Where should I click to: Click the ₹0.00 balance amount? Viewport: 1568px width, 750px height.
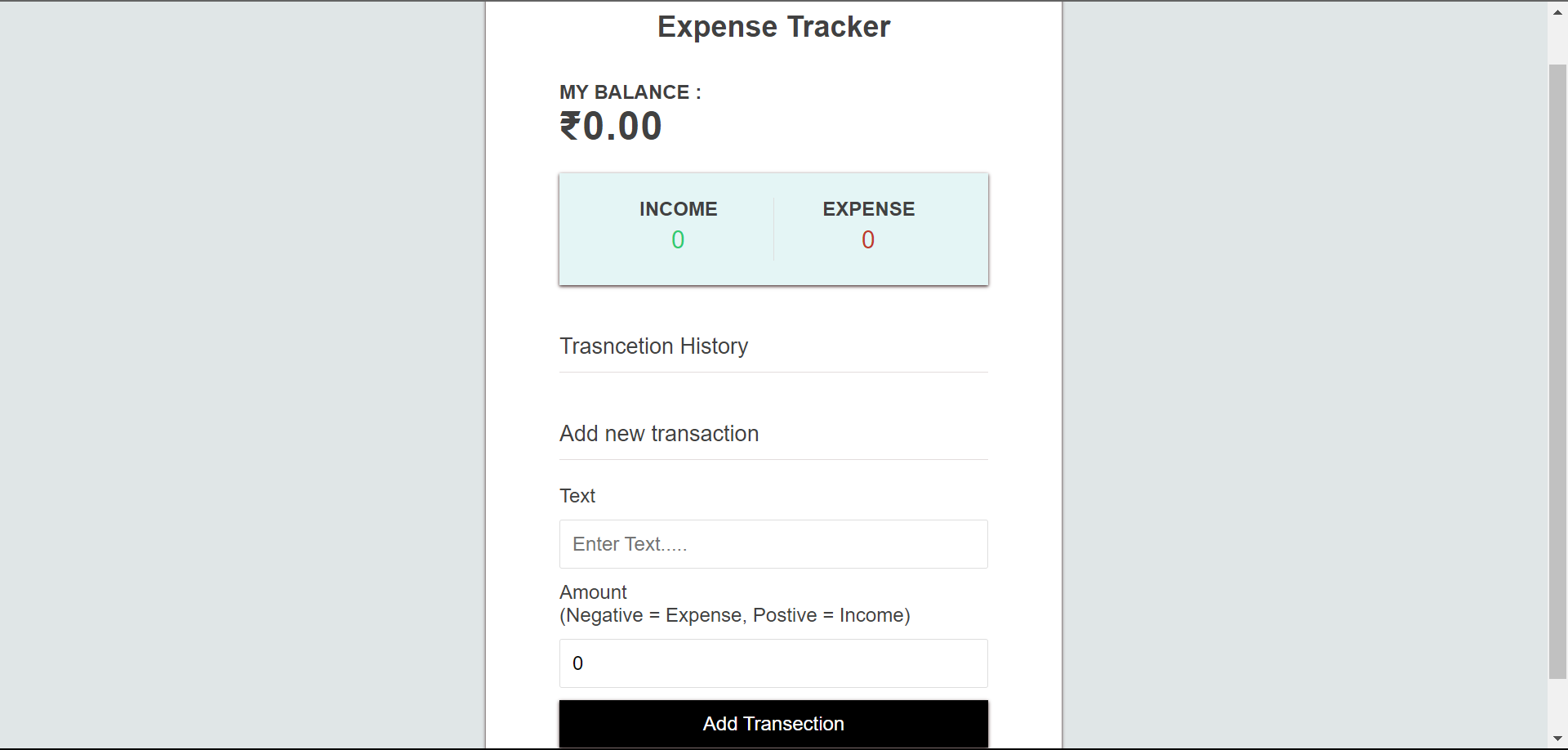(611, 125)
